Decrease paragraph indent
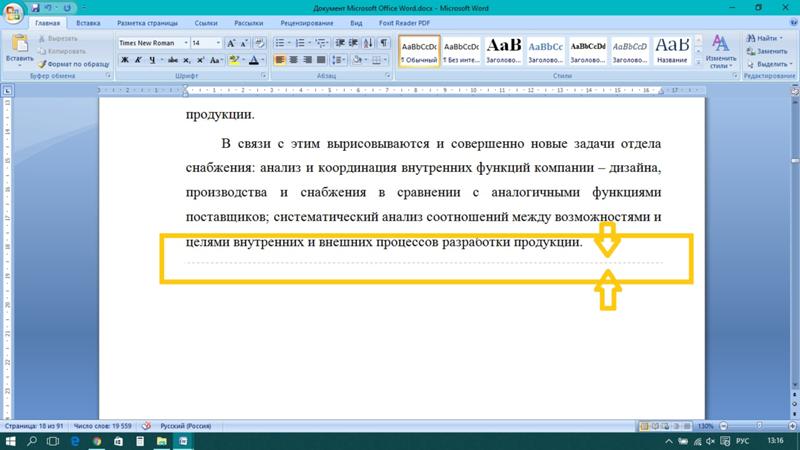This screenshot has height=450, width=800. pos(340,43)
